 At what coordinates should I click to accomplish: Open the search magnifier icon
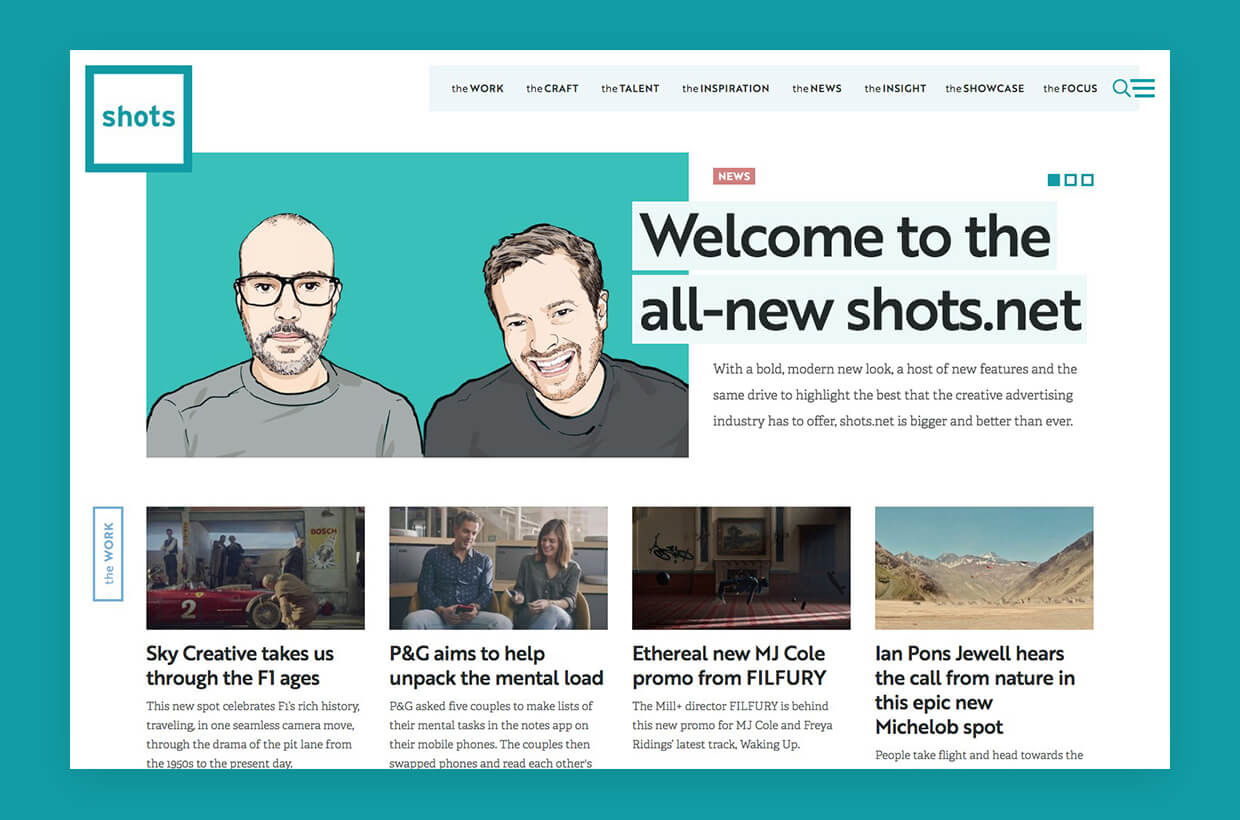tap(1121, 88)
